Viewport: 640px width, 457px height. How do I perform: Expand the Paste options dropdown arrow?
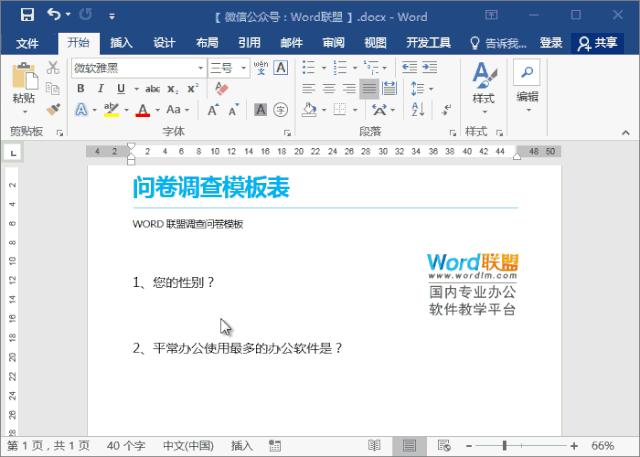coord(24,111)
